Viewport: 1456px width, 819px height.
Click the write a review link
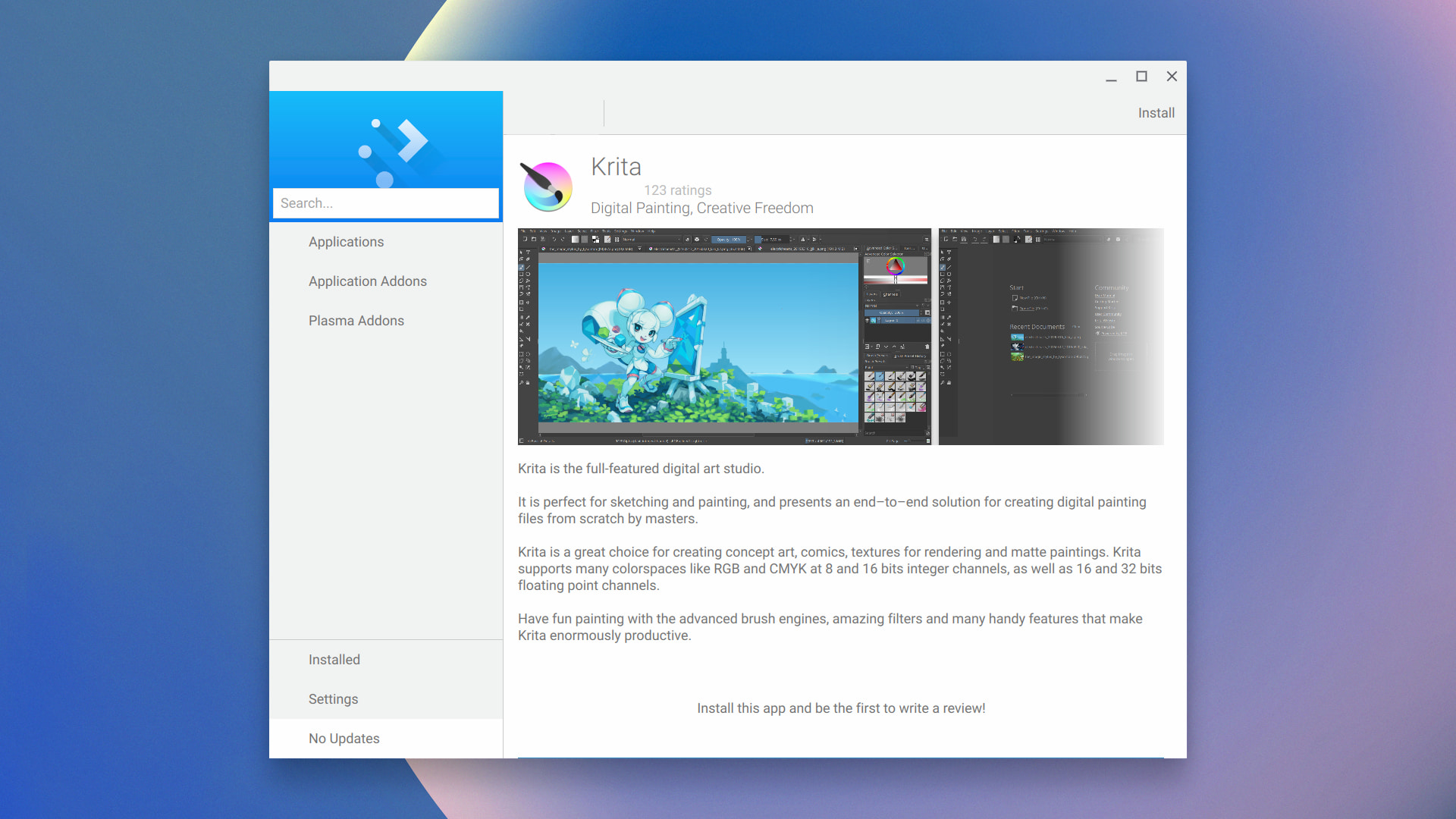click(841, 708)
